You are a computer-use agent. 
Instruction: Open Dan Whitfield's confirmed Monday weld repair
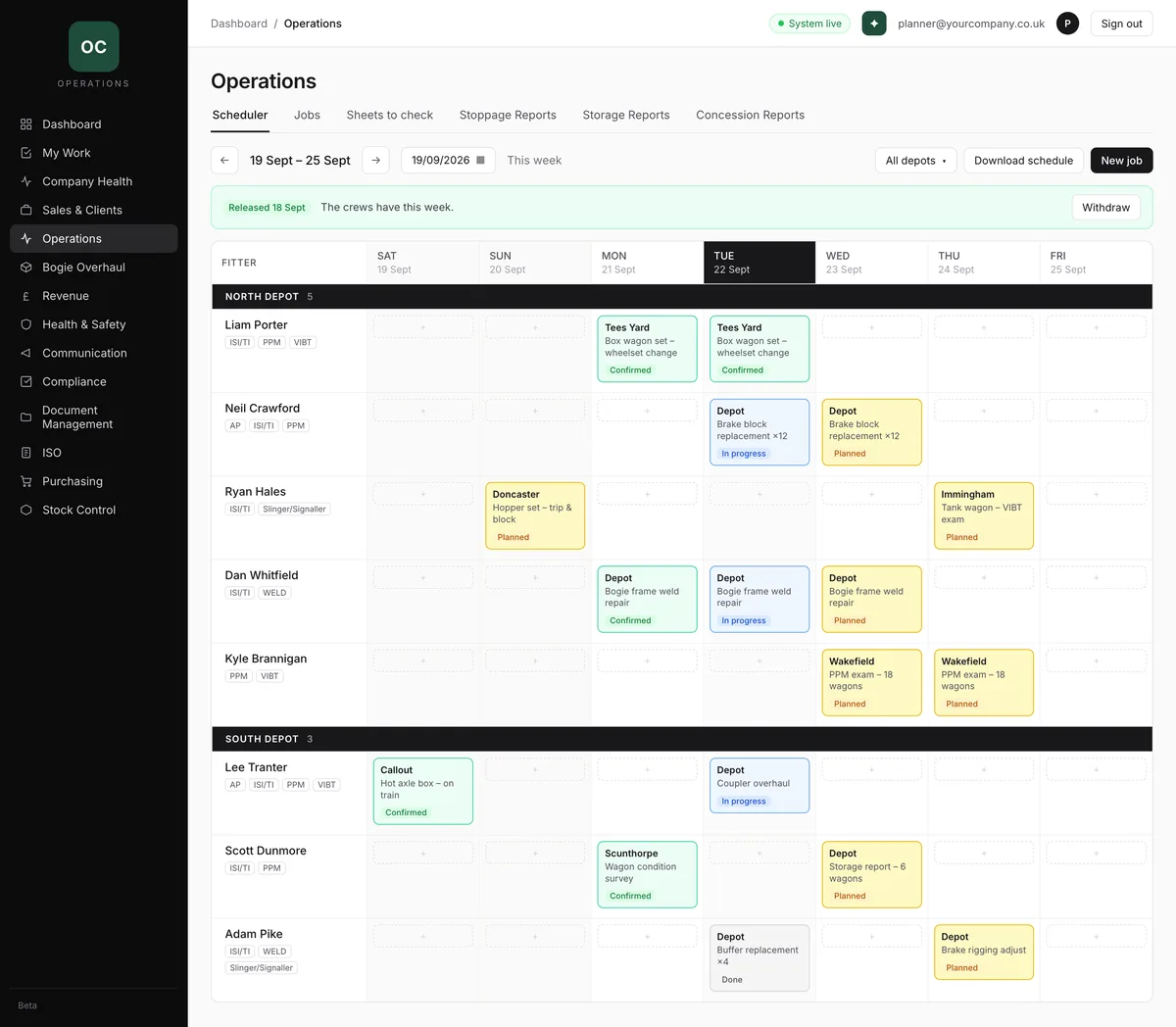(647, 599)
